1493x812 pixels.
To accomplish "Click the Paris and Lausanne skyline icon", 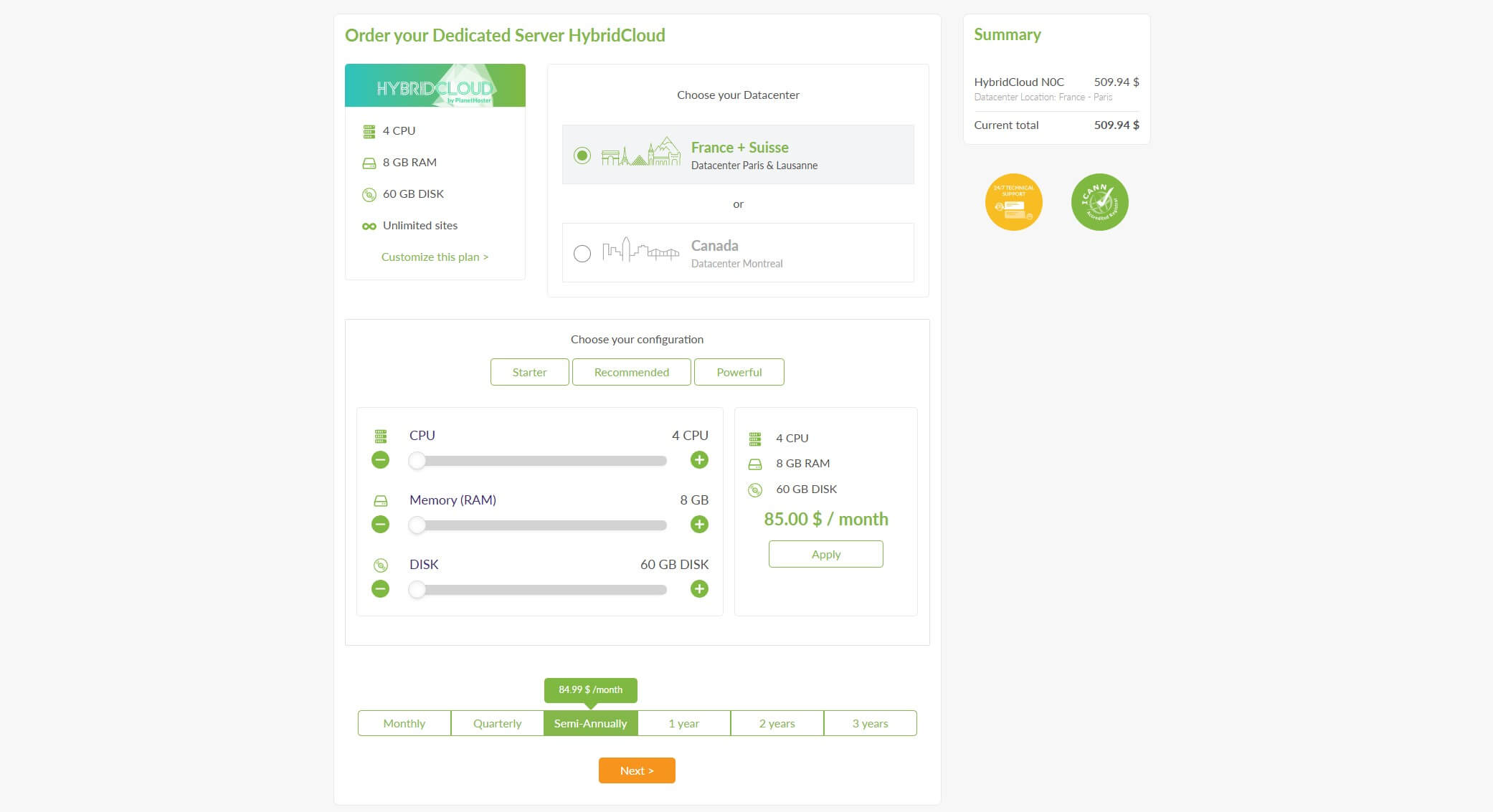I will click(641, 151).
